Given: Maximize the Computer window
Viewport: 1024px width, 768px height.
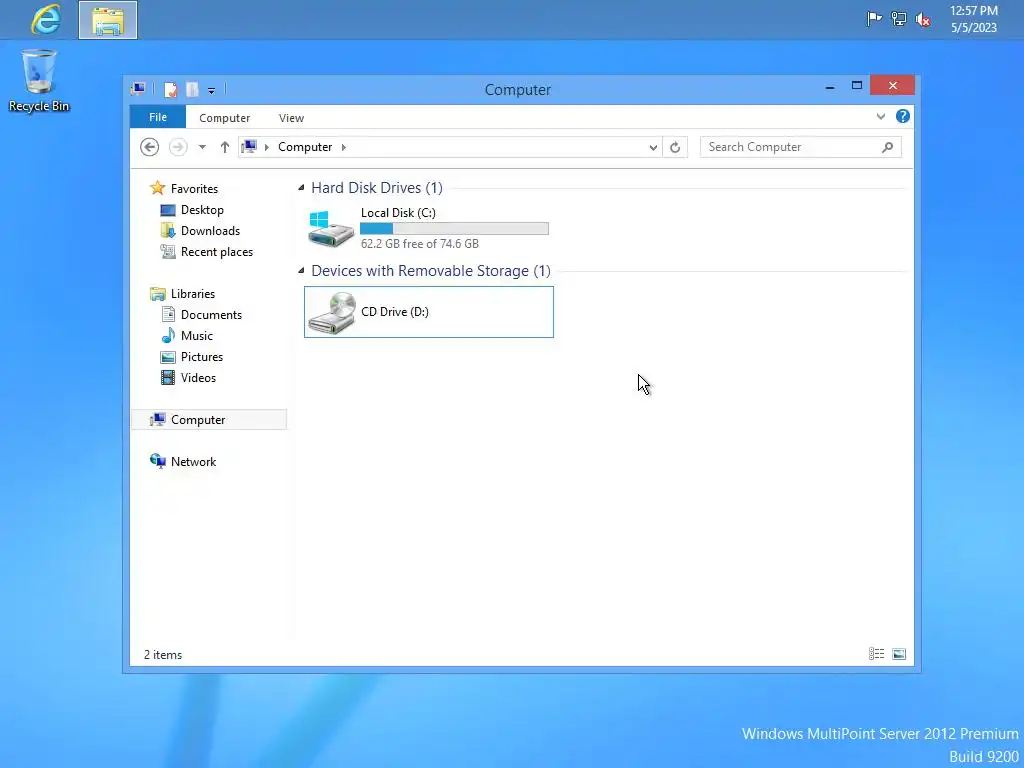Looking at the screenshot, I should 857,86.
